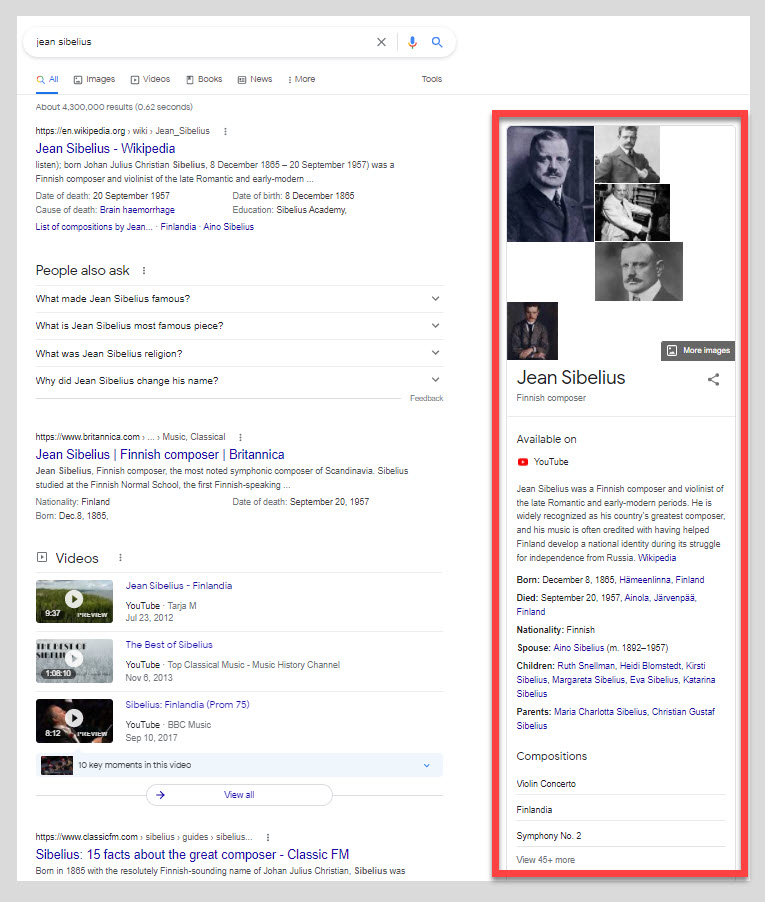Play the Jean Sibelius - Finlandia video thumbnail
Image resolution: width=765 pixels, height=902 pixels.
(x=73, y=600)
